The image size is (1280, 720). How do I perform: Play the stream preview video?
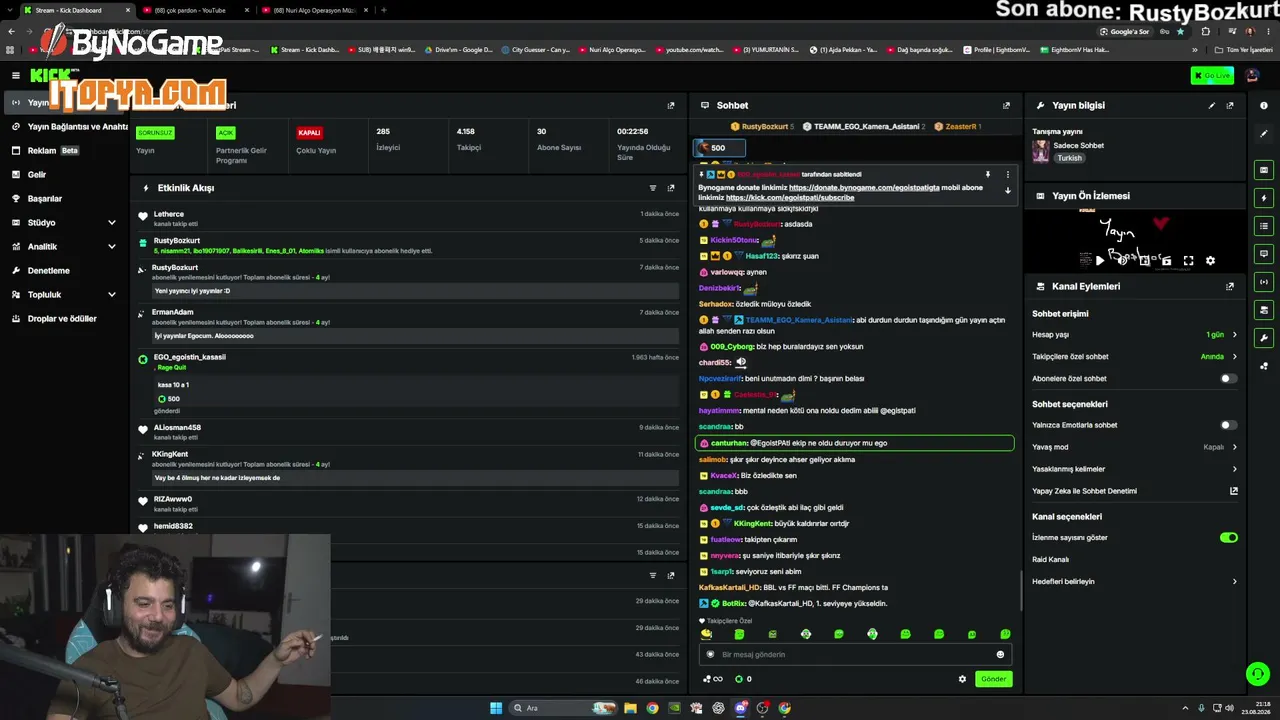(x=1100, y=261)
